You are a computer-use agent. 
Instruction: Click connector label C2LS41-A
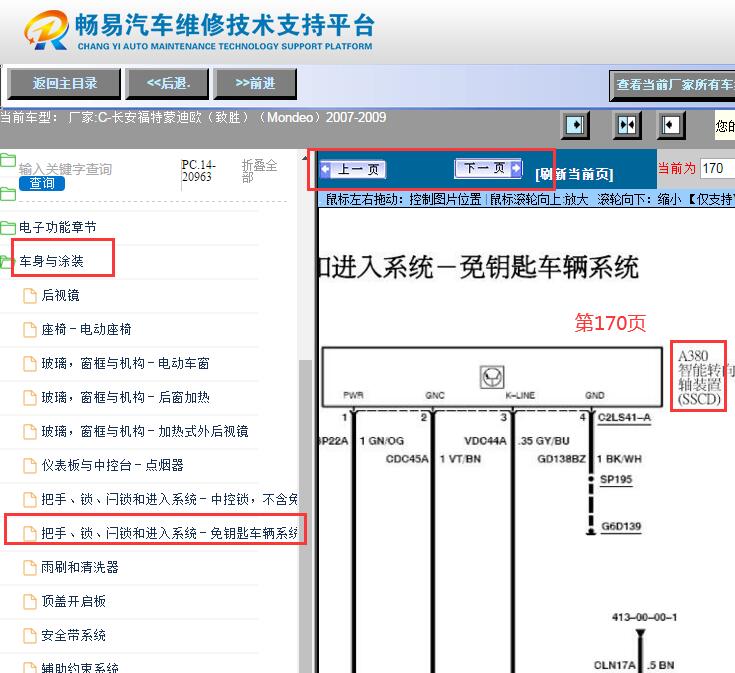pyautogui.click(x=624, y=418)
